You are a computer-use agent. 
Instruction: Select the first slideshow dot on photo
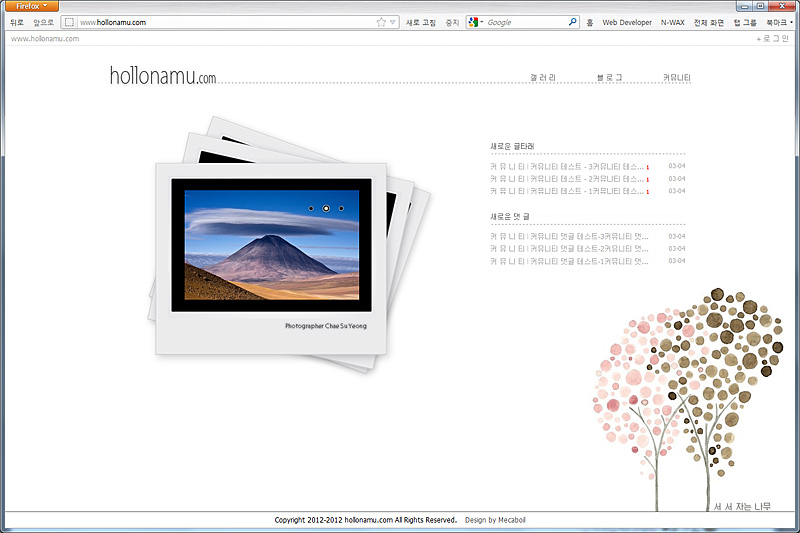311,209
